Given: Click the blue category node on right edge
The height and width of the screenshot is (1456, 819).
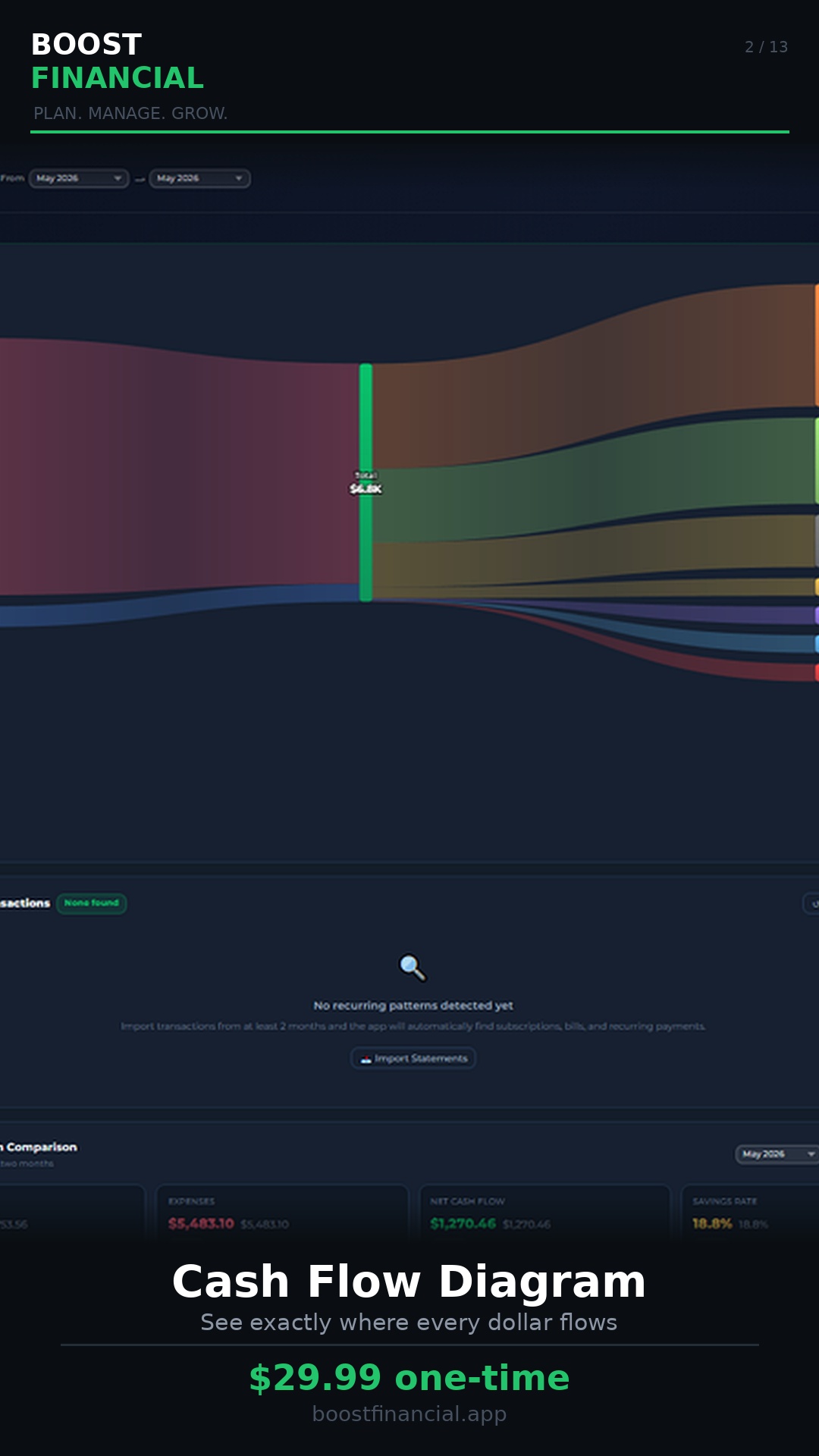Looking at the screenshot, I should 816,644.
